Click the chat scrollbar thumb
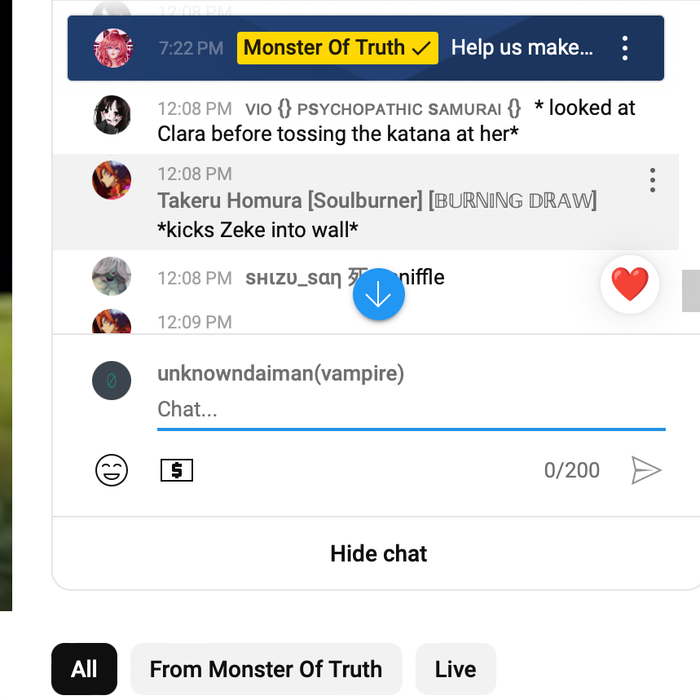Screen dimensions: 700x700 tap(690, 290)
